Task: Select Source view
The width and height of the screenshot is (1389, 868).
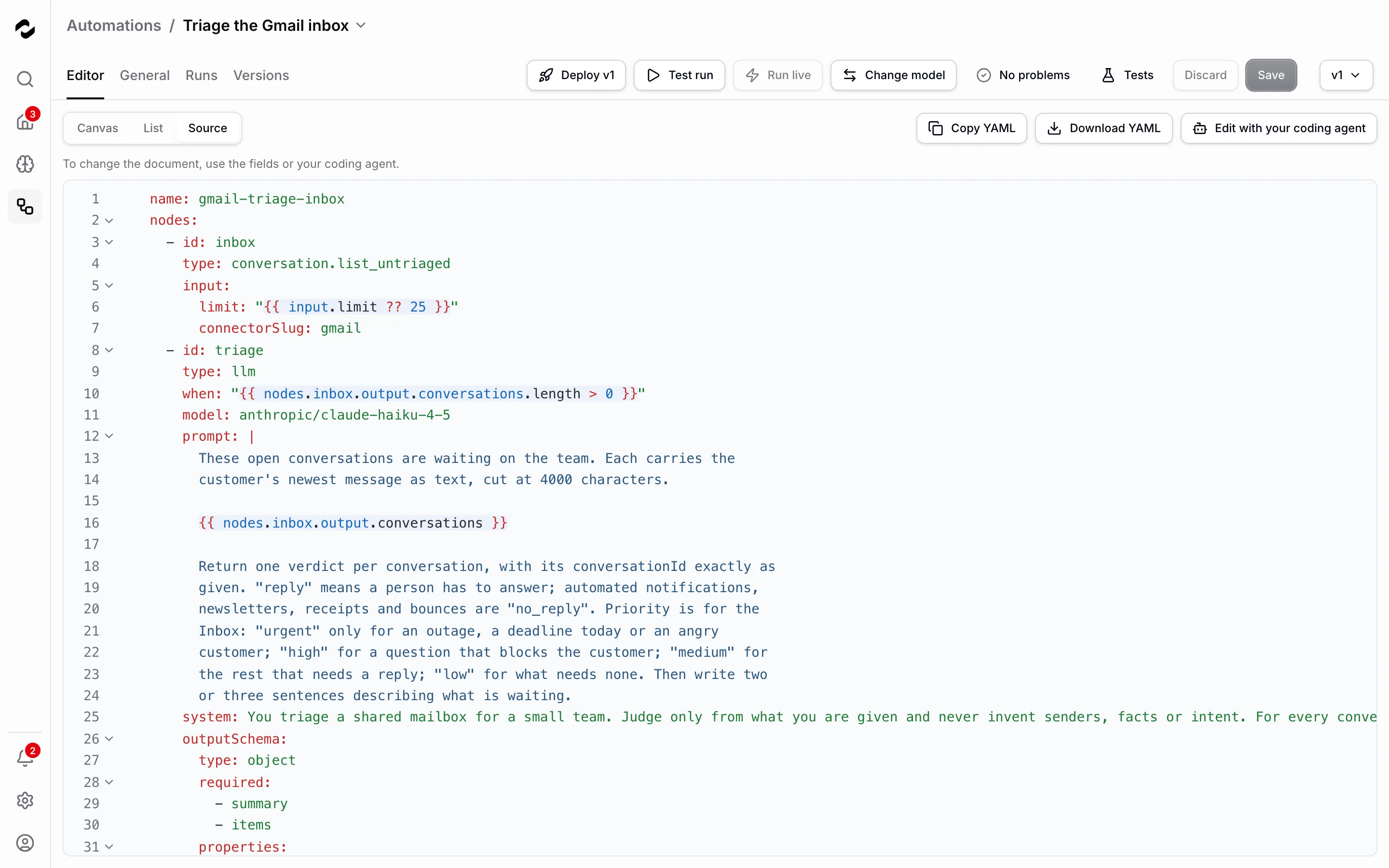Action: (x=208, y=128)
